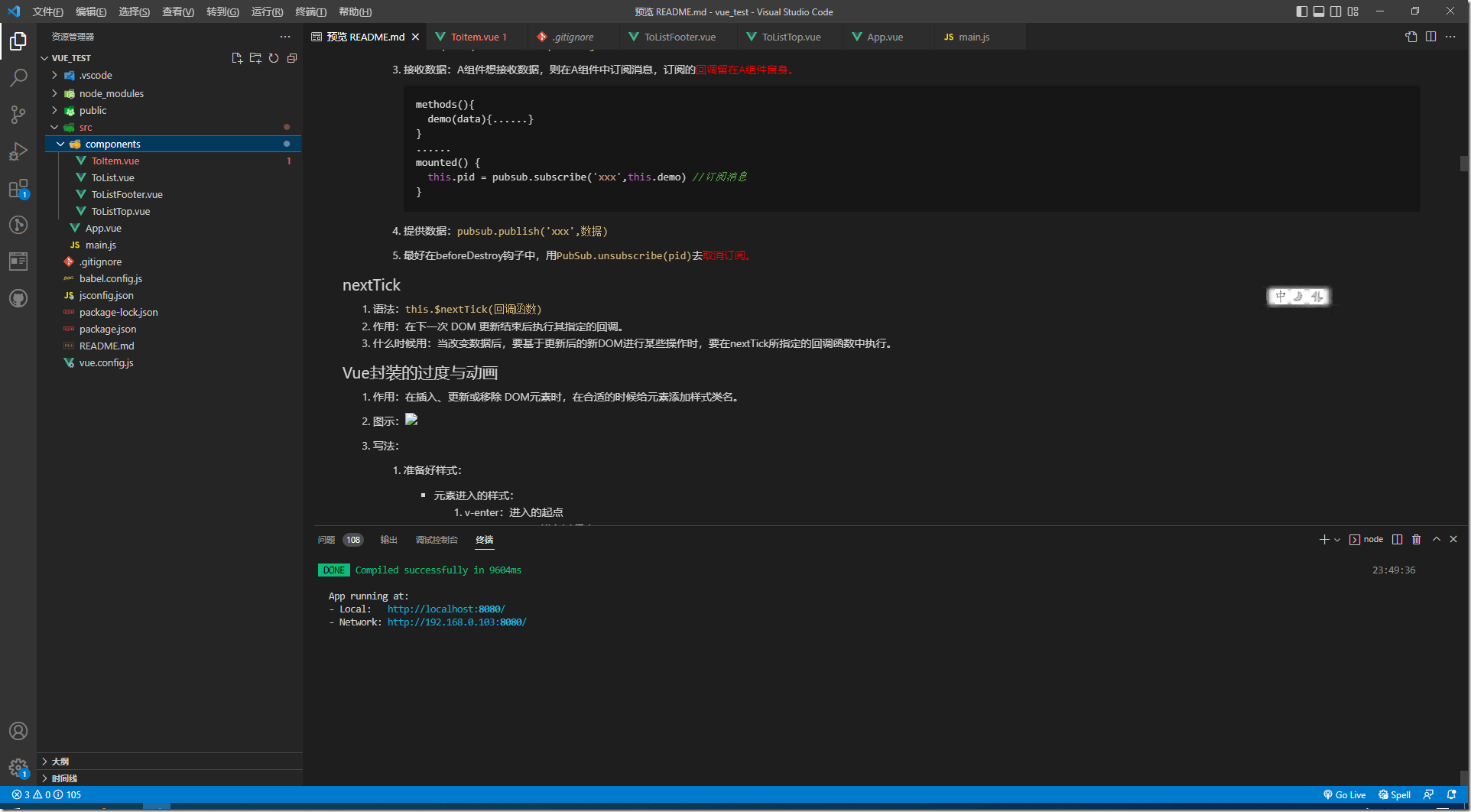1471x812 pixels.
Task: Open the 编辑(E) menu
Action: [91, 11]
